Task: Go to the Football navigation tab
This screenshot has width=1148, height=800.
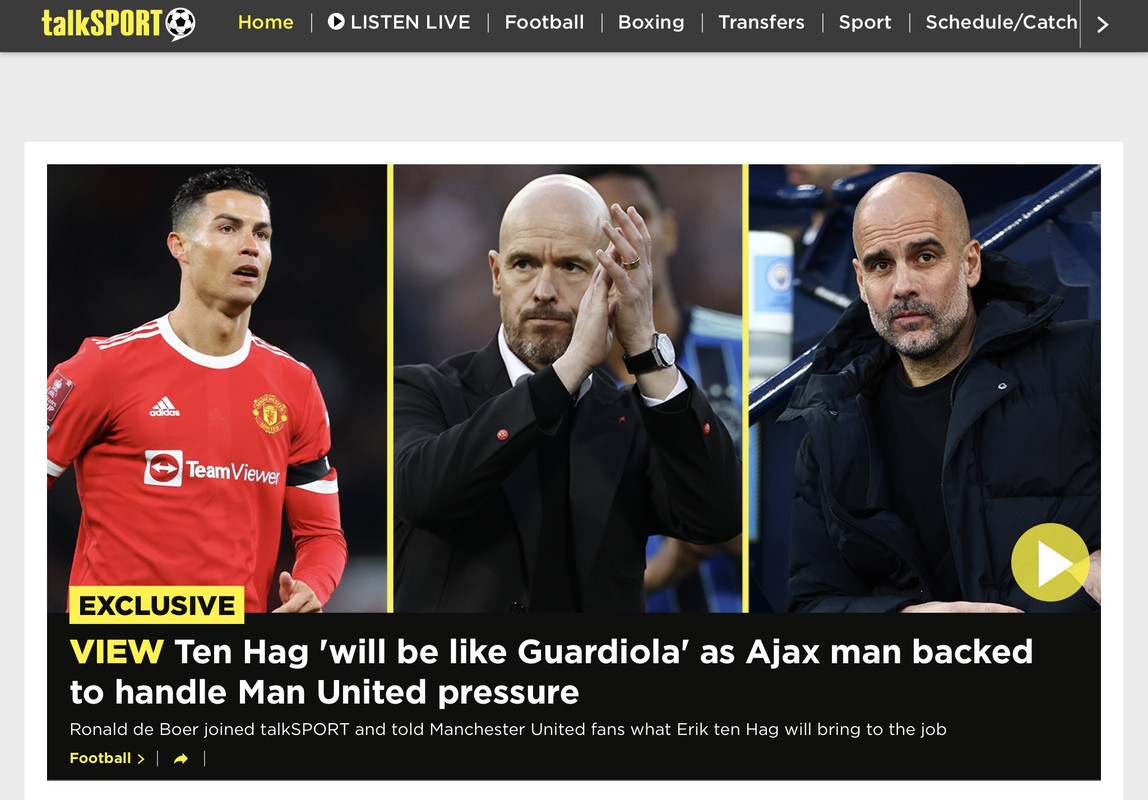Action: (x=544, y=22)
